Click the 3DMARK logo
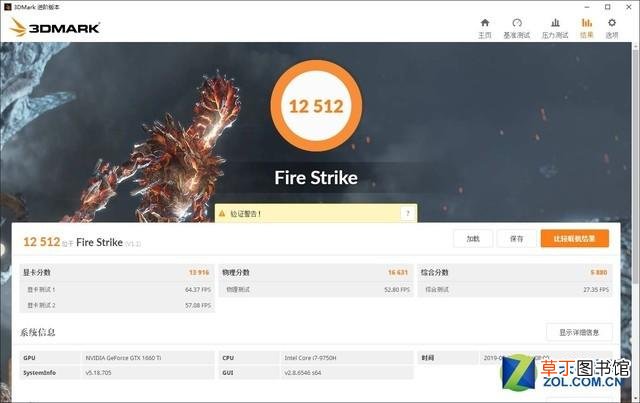Viewport: 640px width, 403px height. tap(55, 27)
